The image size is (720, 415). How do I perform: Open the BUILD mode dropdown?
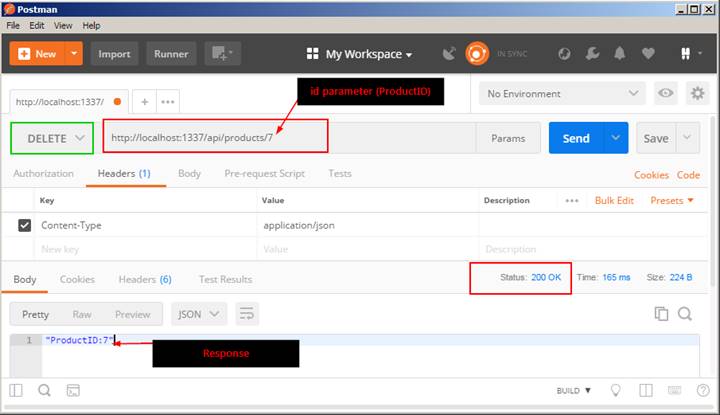[574, 391]
